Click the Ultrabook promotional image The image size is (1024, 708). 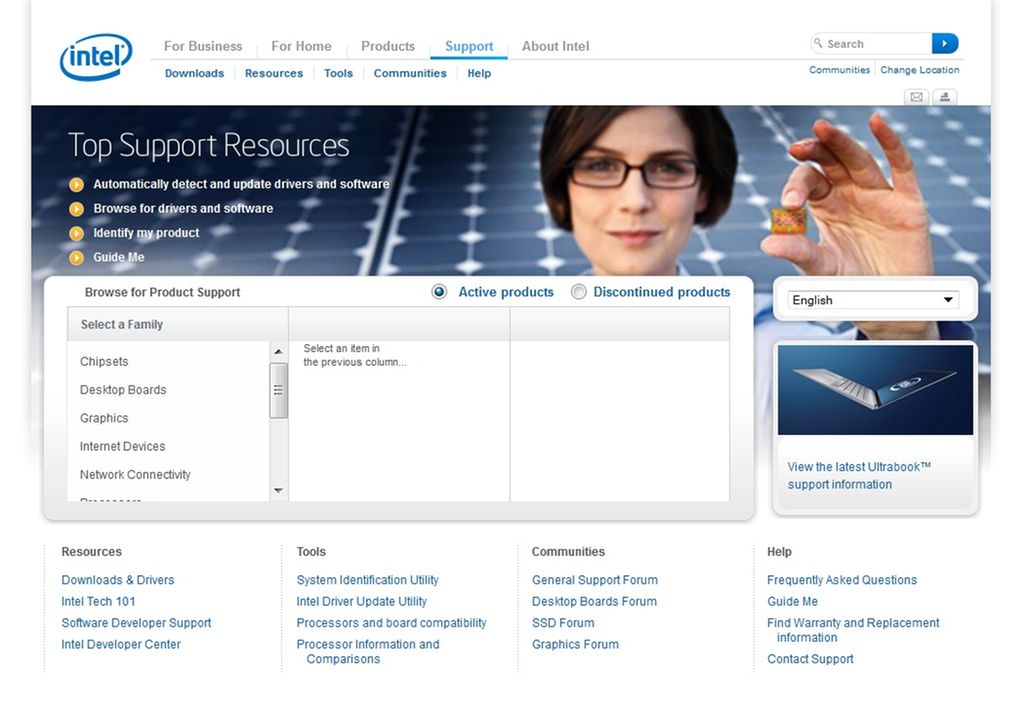[875, 390]
